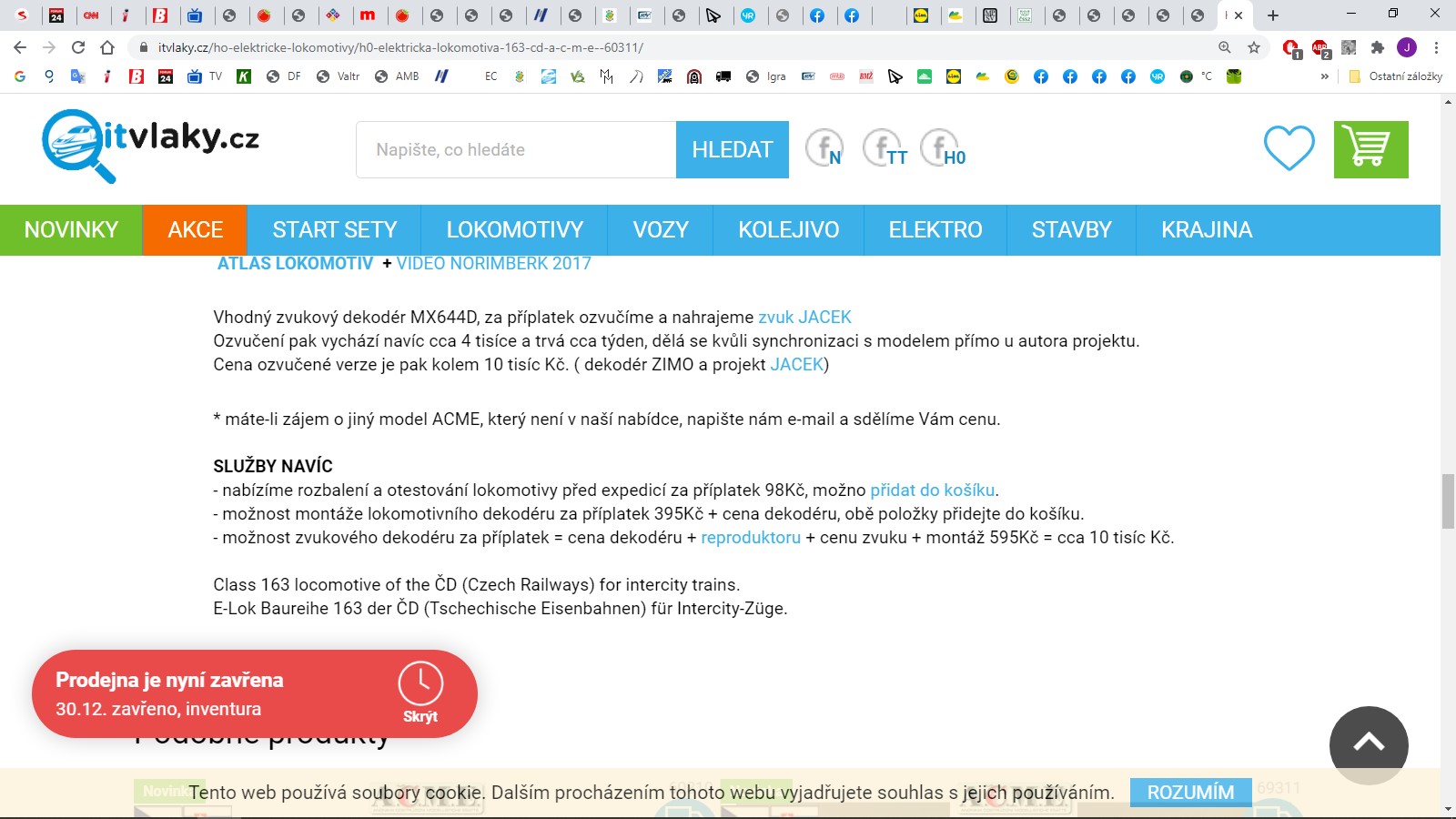The image size is (1456, 819).
Task: Open the °C weather bookmark
Action: point(1196,76)
